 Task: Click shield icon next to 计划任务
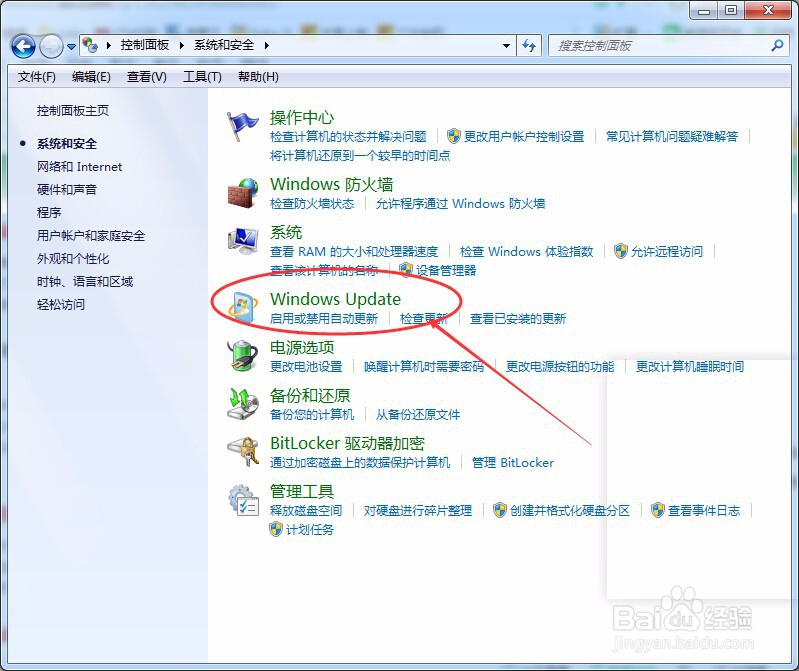coord(276,529)
